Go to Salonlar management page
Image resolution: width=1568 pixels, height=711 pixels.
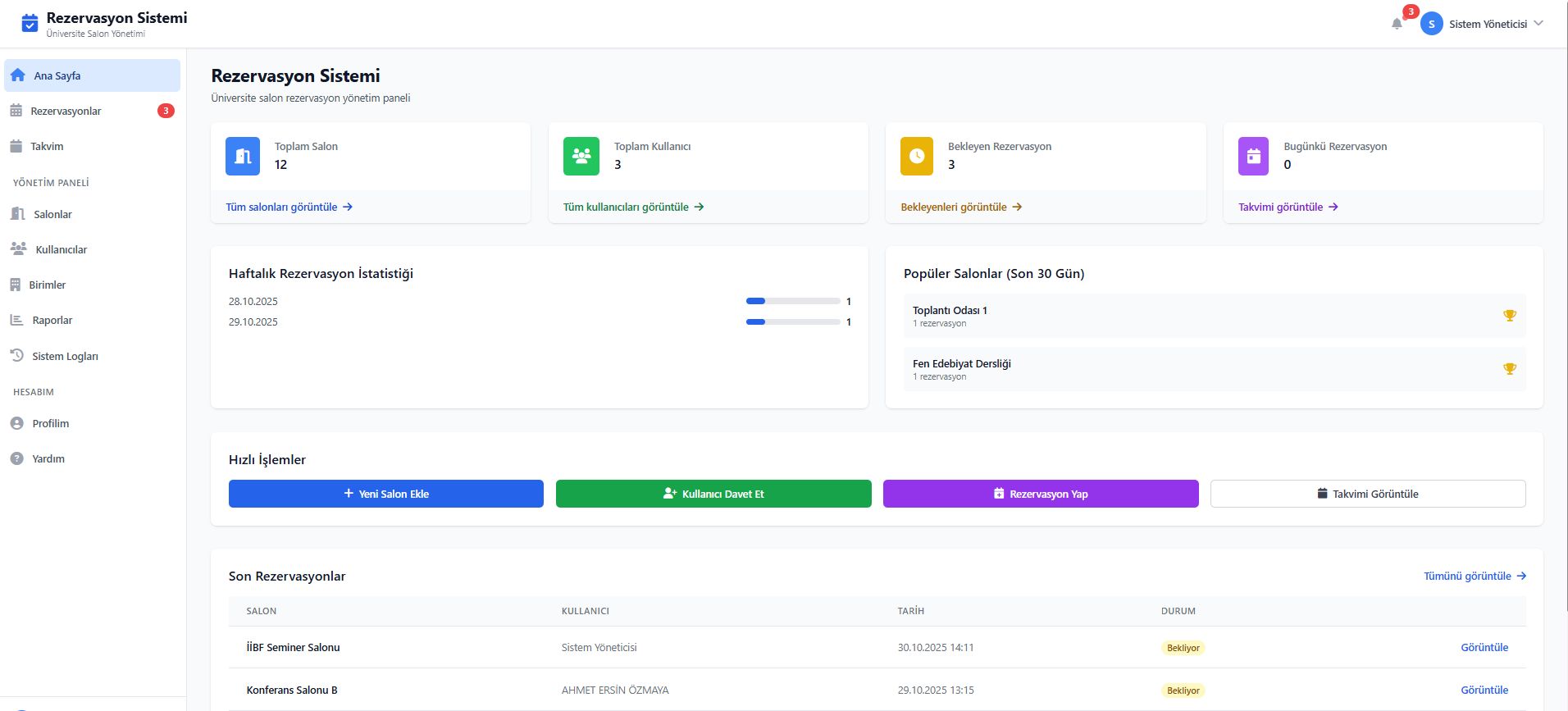click(x=92, y=214)
